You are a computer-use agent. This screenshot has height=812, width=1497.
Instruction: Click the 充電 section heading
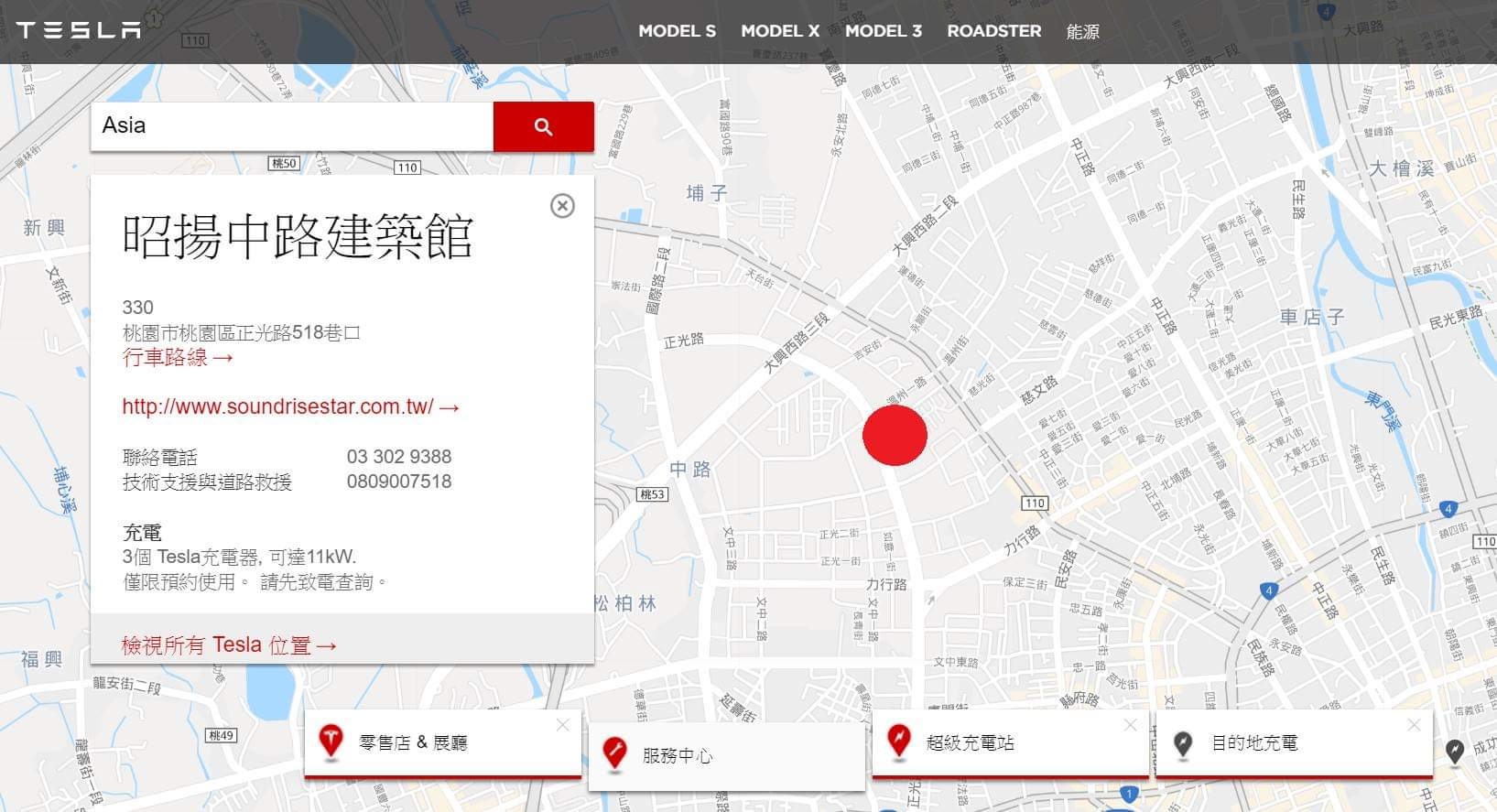click(x=142, y=532)
